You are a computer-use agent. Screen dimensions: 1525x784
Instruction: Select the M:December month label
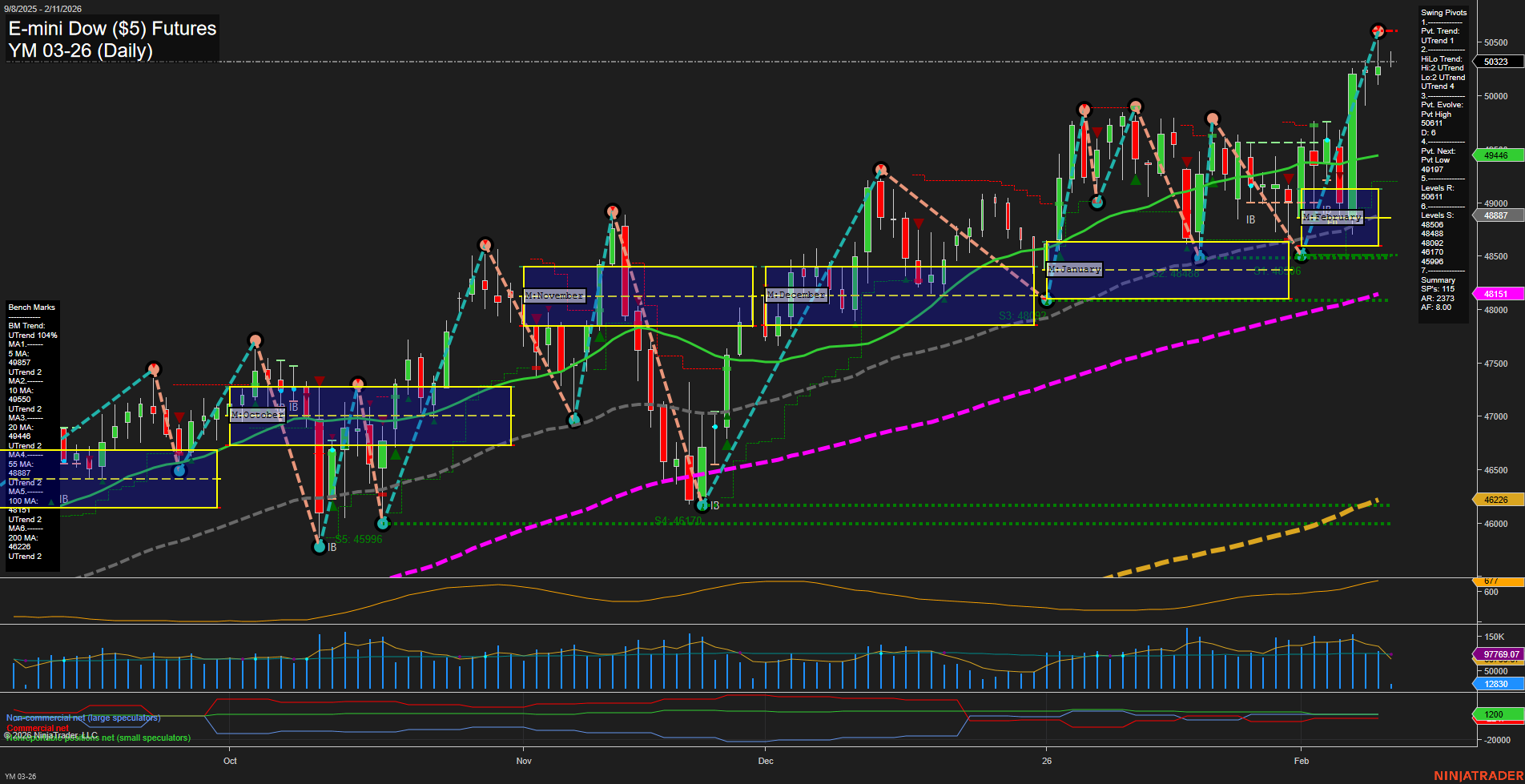pos(796,295)
